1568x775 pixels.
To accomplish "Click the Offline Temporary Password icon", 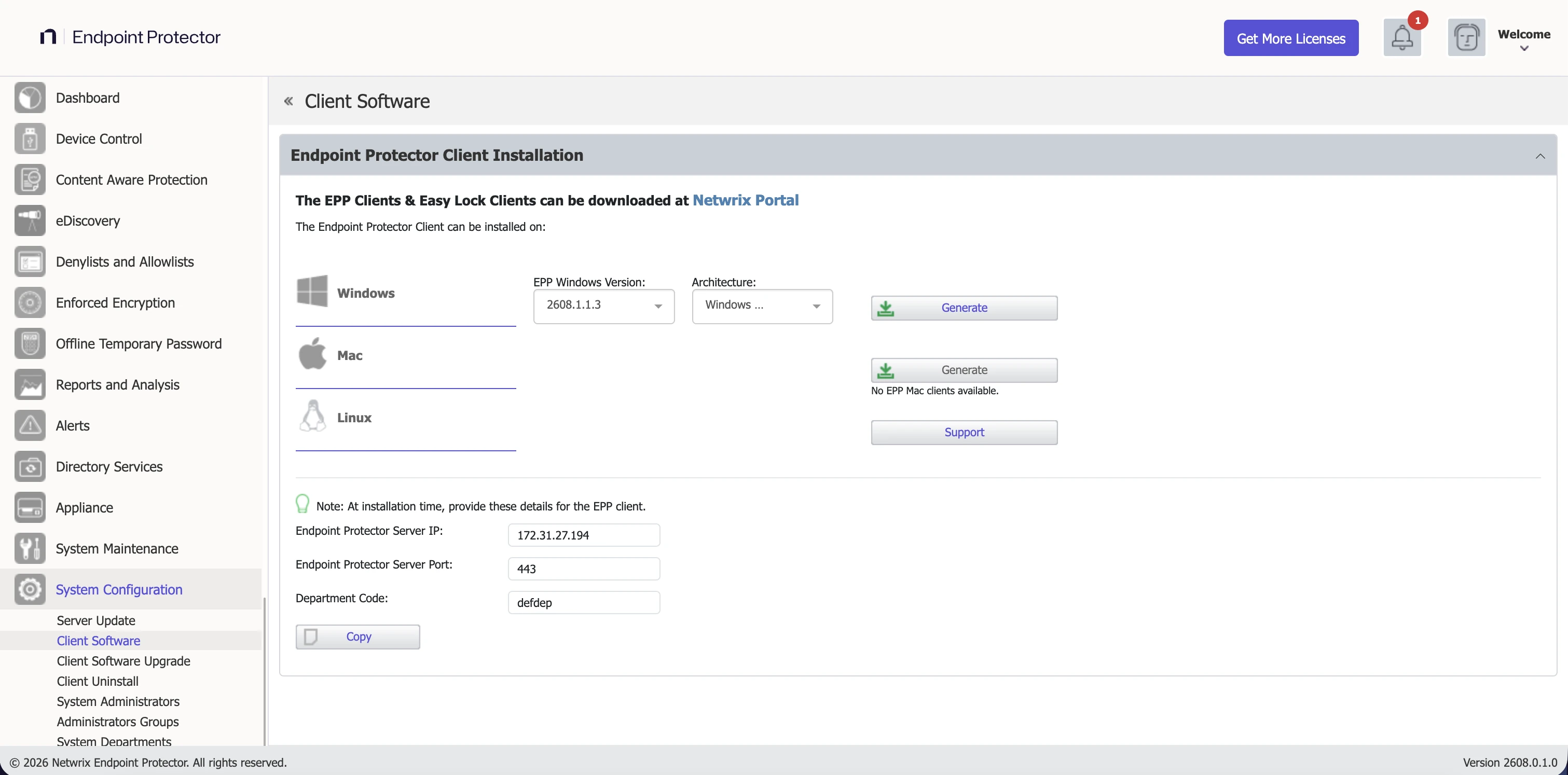I will click(30, 344).
